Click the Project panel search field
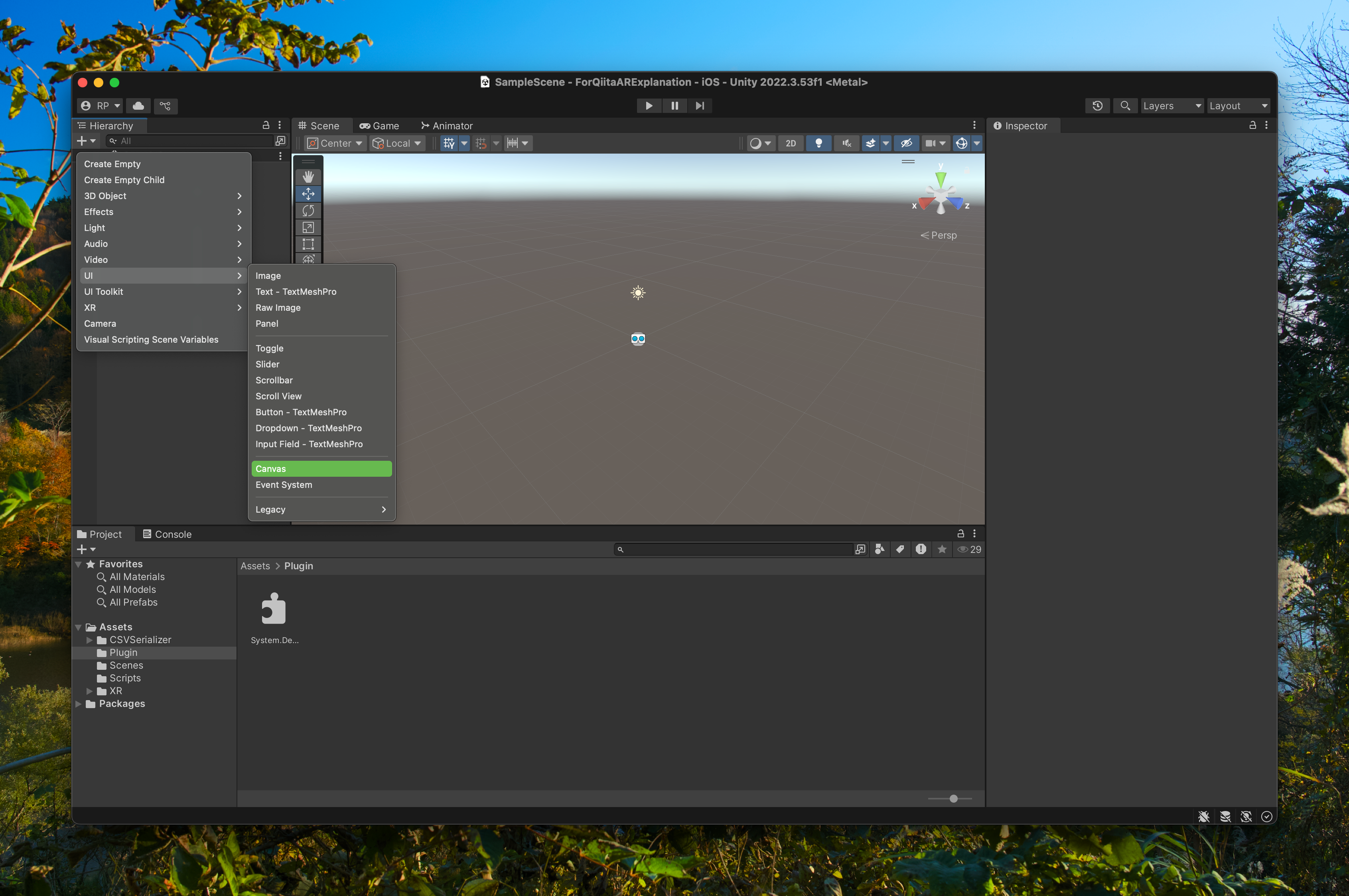The width and height of the screenshot is (1349, 896). [737, 549]
